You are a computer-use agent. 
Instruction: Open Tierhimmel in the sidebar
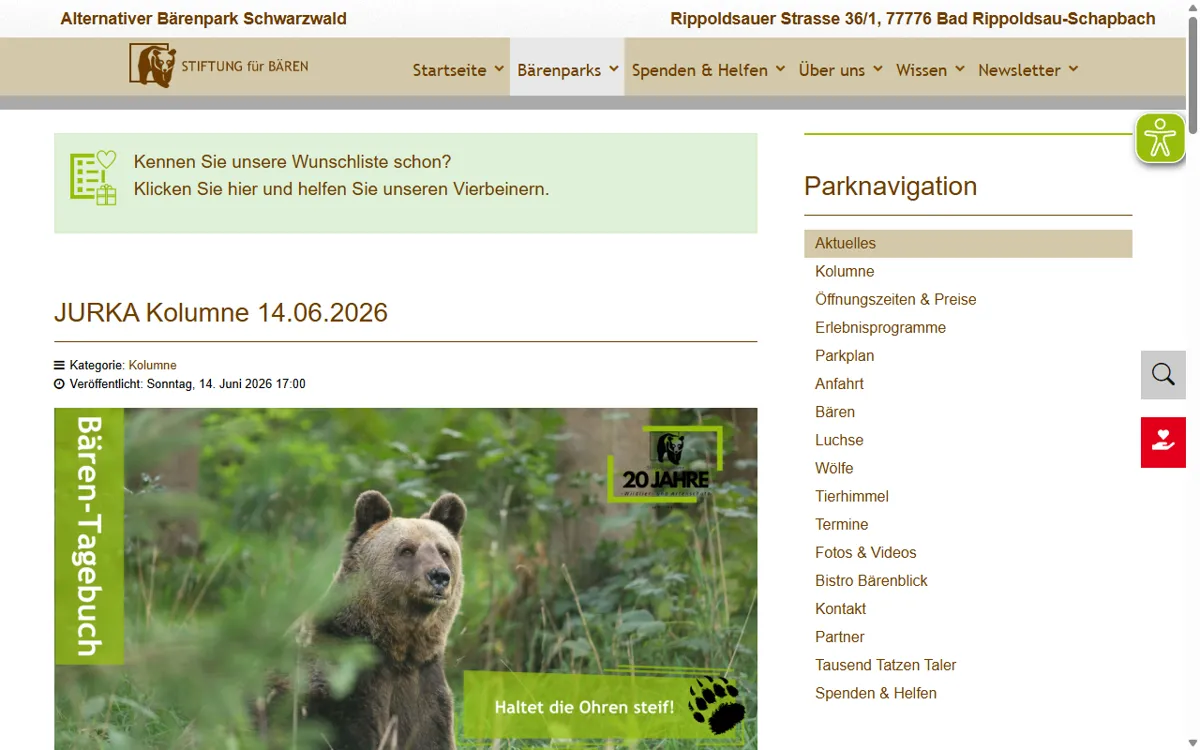click(x=852, y=495)
